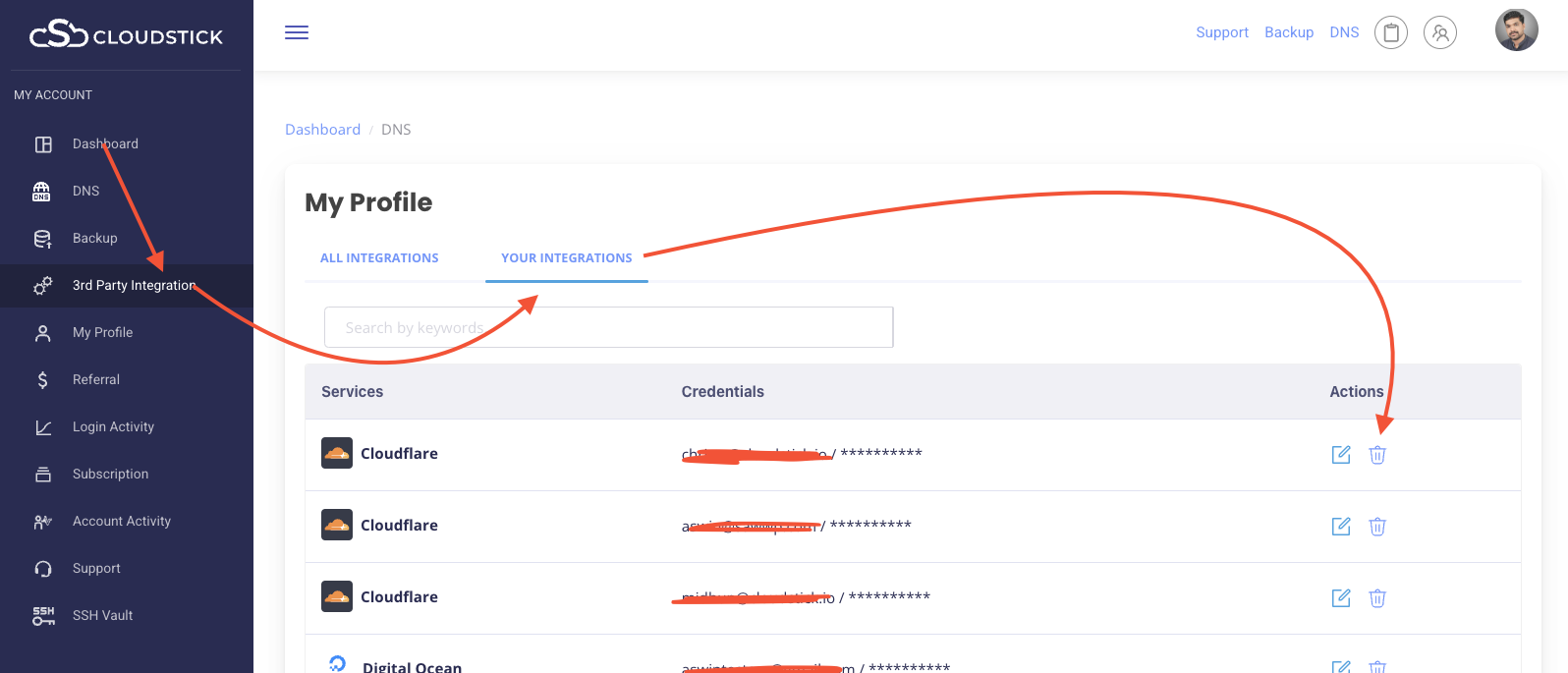This screenshot has width=1568, height=673.
Task: Click inside the keywords search field
Action: coord(609,327)
